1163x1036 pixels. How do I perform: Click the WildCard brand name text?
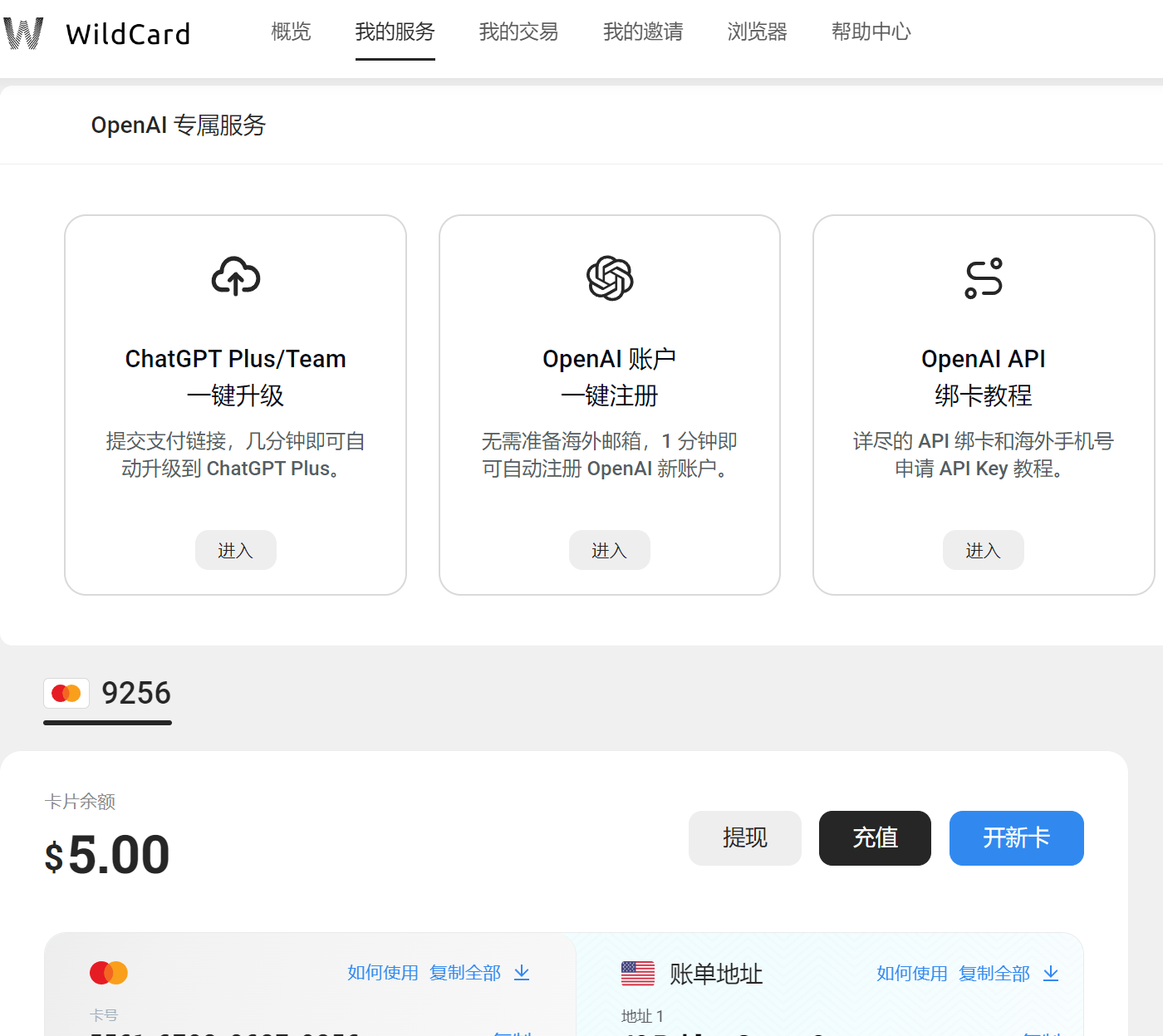tap(129, 34)
